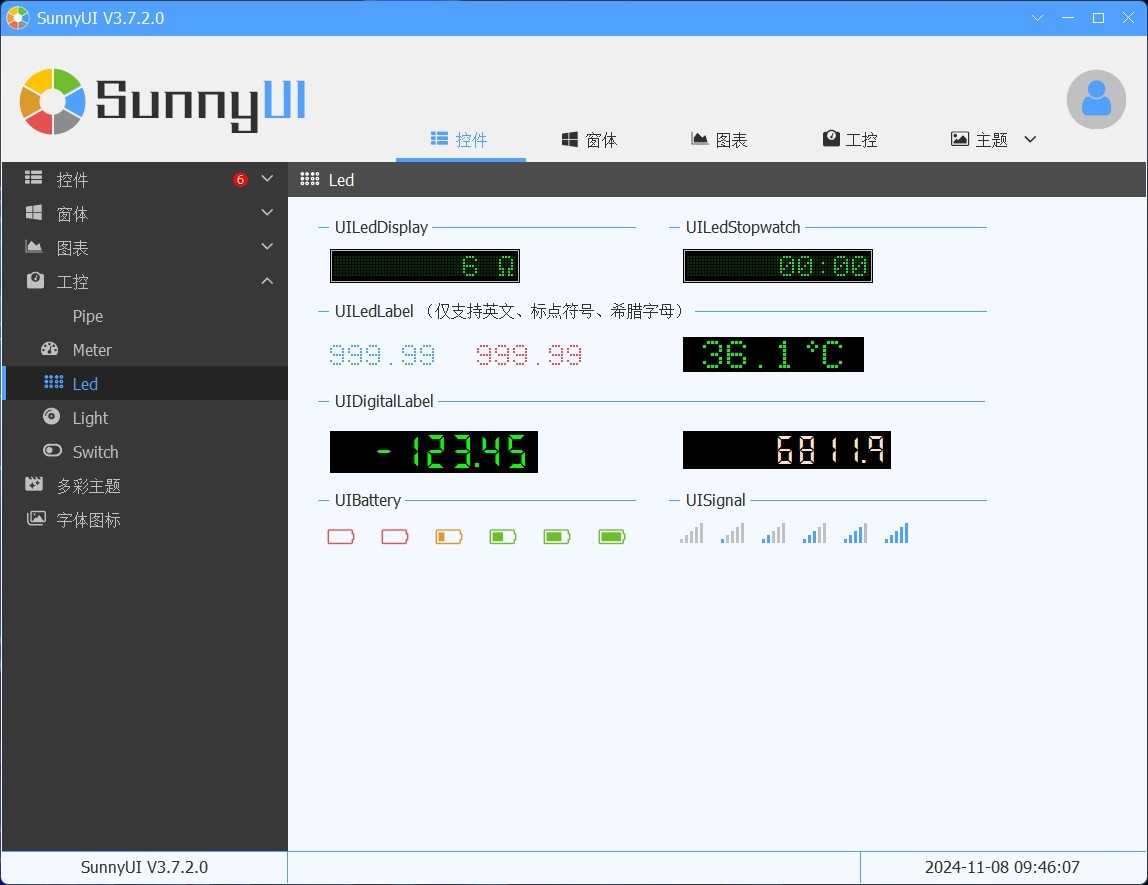
Task: Expand the 控件 sidebar section
Action: pos(267,179)
